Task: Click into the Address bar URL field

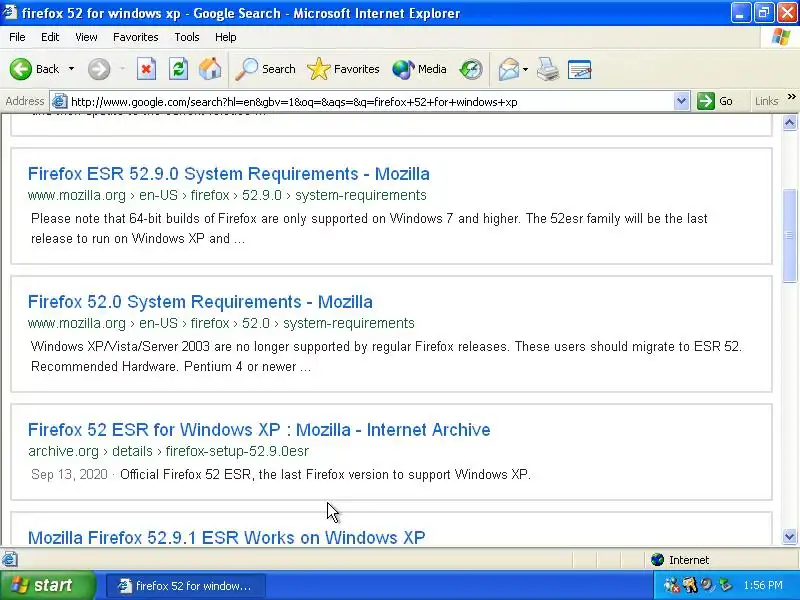Action: point(370,102)
